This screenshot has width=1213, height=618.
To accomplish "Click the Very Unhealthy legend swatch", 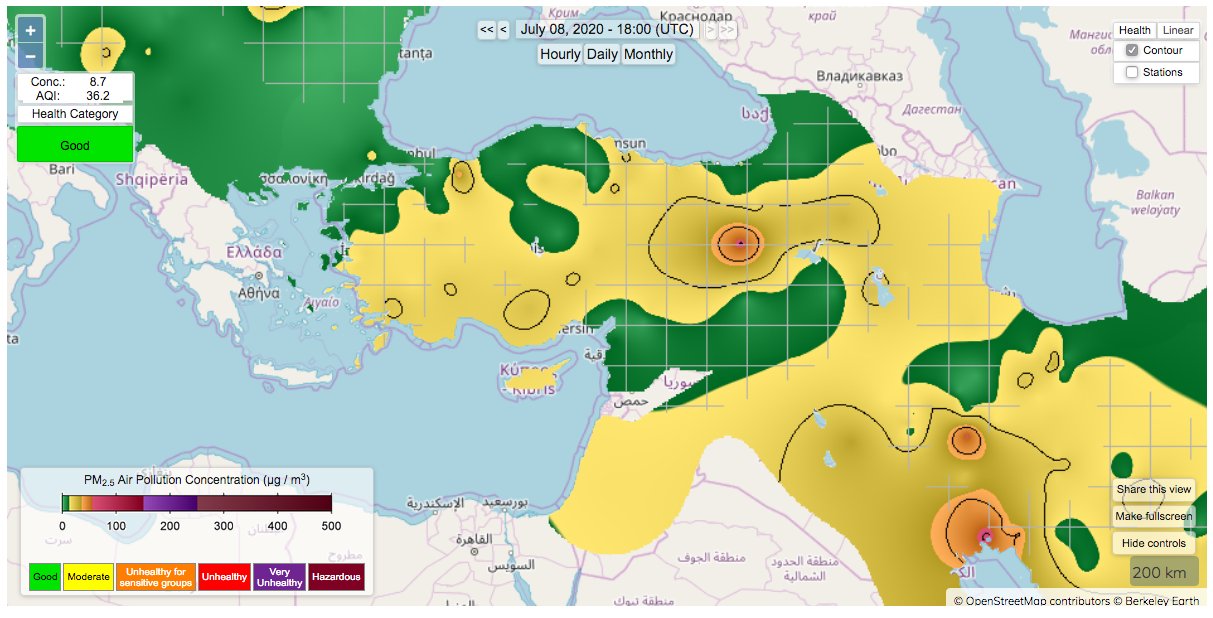I will 279,577.
